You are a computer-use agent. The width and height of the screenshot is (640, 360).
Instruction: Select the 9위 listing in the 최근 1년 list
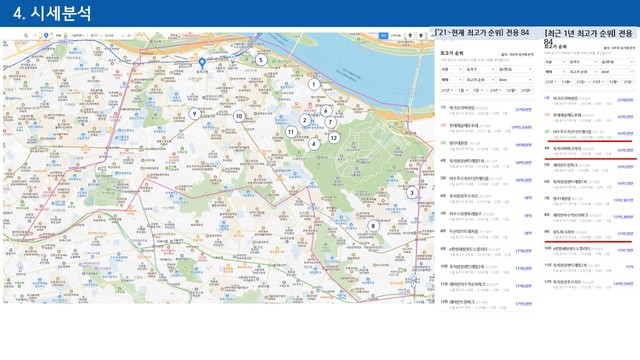pos(589,234)
